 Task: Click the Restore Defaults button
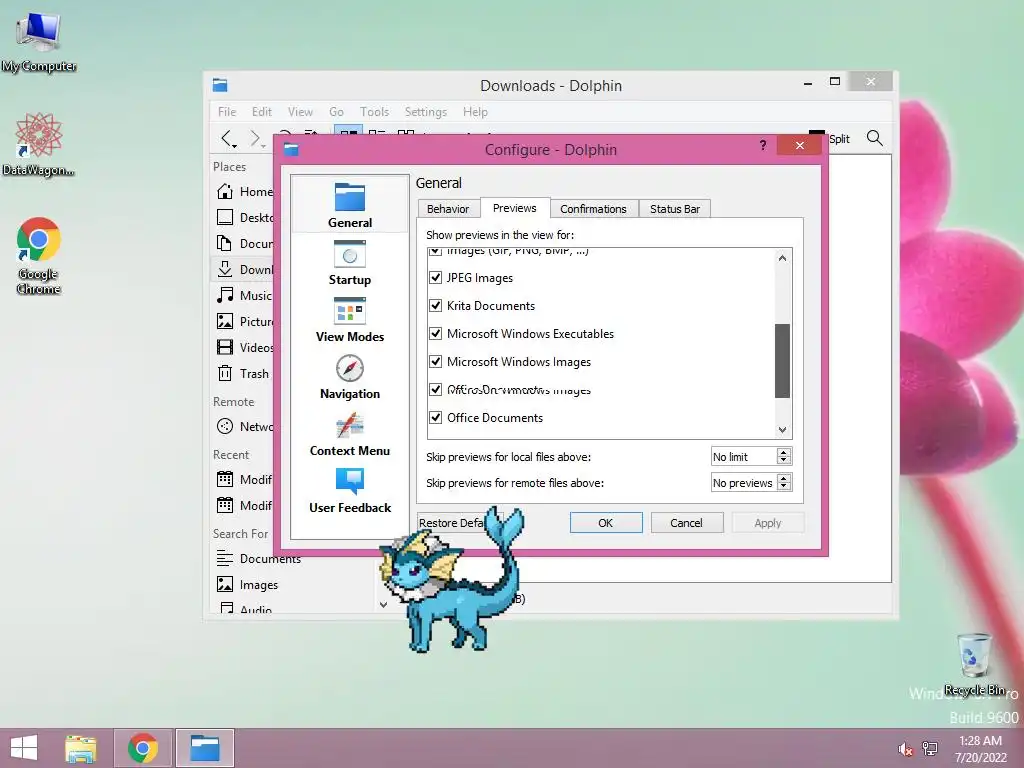click(x=452, y=522)
